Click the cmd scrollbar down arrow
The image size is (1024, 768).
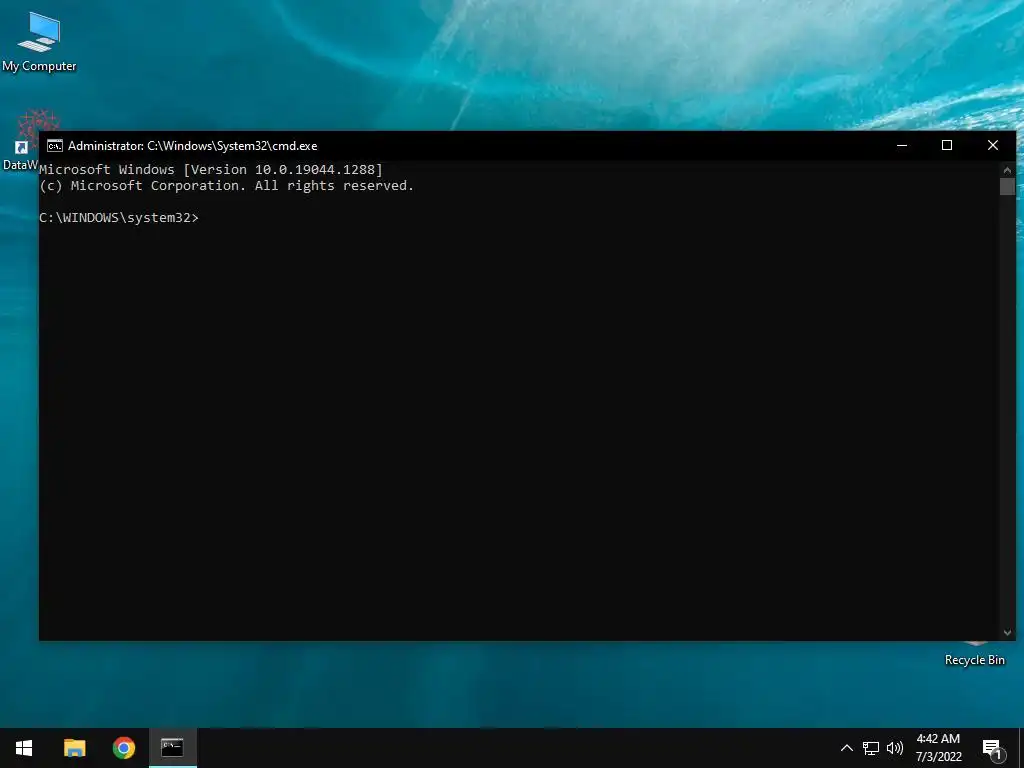(x=1007, y=632)
